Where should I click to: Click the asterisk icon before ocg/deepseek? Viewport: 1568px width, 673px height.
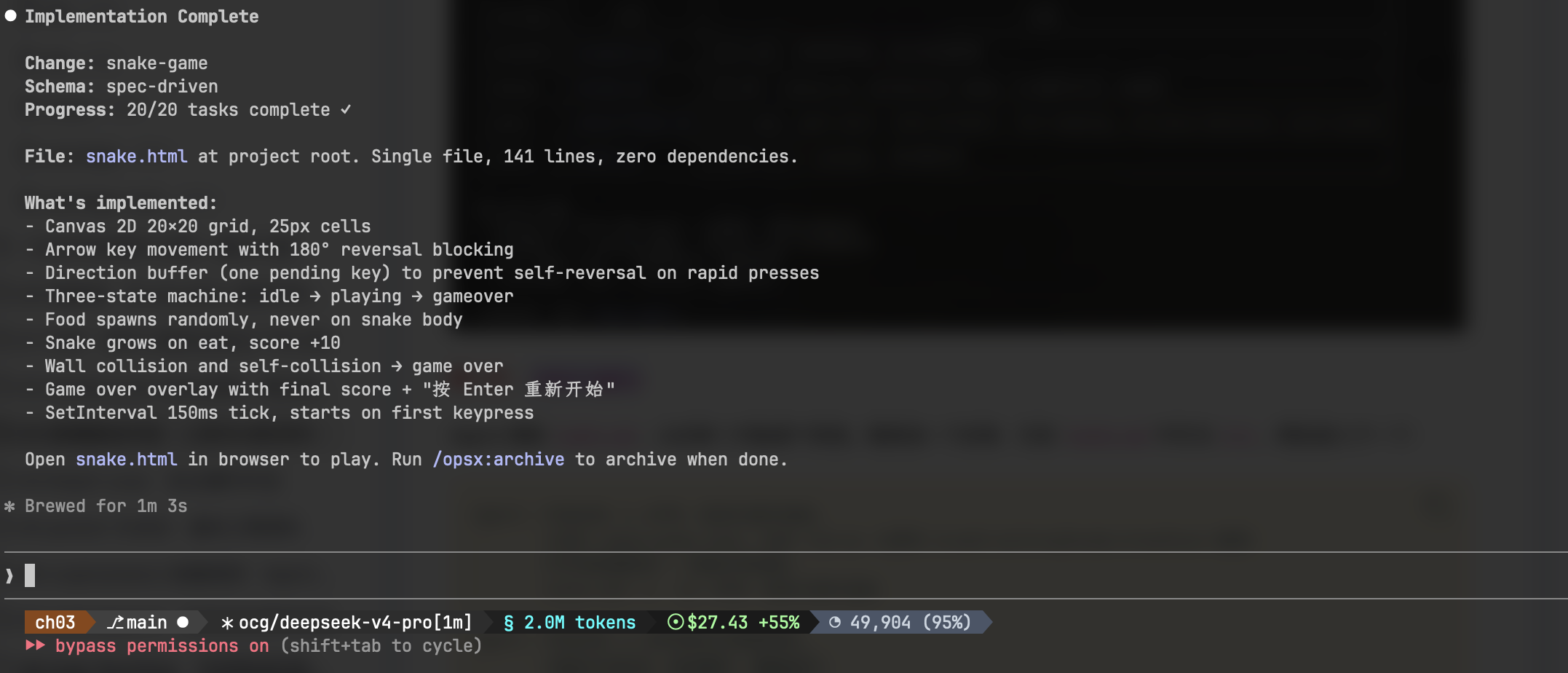[x=227, y=623]
